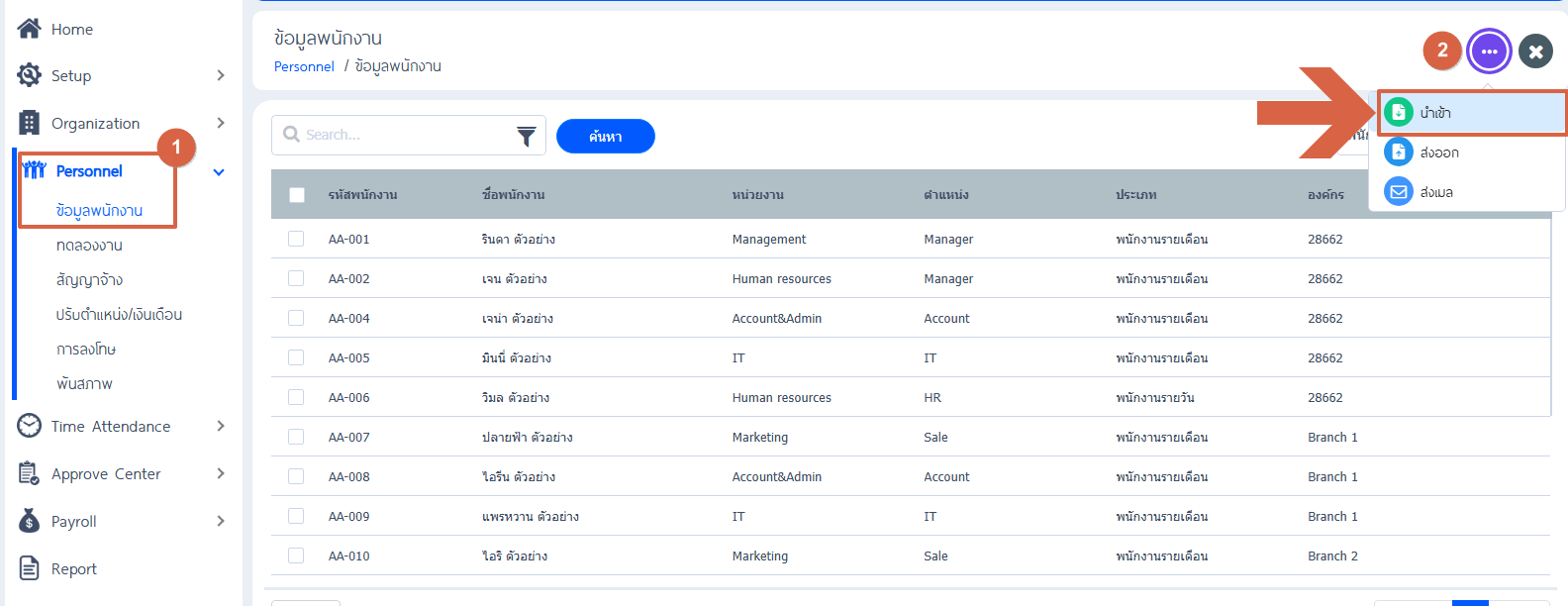Click the green import icon
The width and height of the screenshot is (1568, 606).
(x=1399, y=112)
